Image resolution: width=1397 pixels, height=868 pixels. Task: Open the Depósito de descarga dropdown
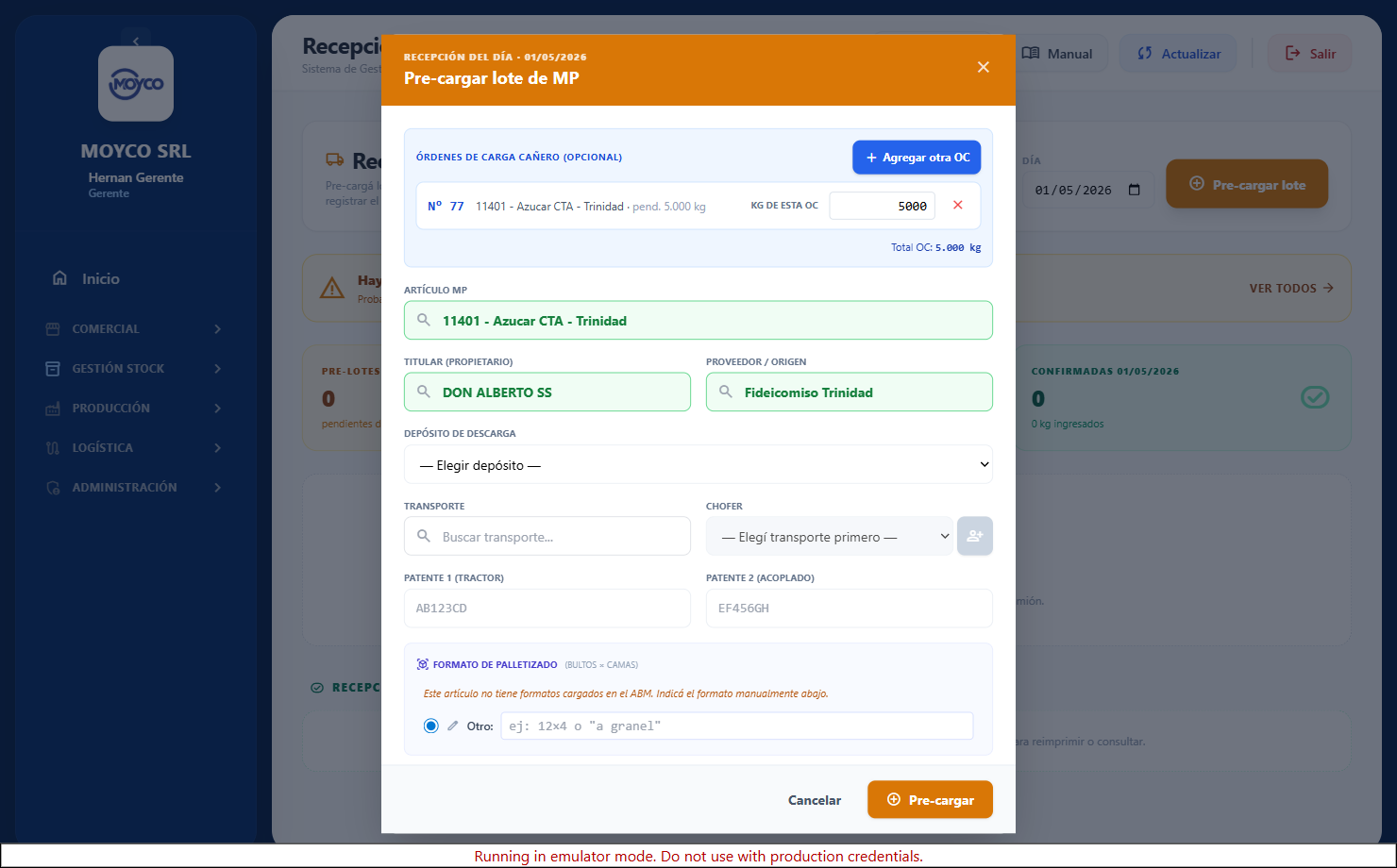(698, 464)
